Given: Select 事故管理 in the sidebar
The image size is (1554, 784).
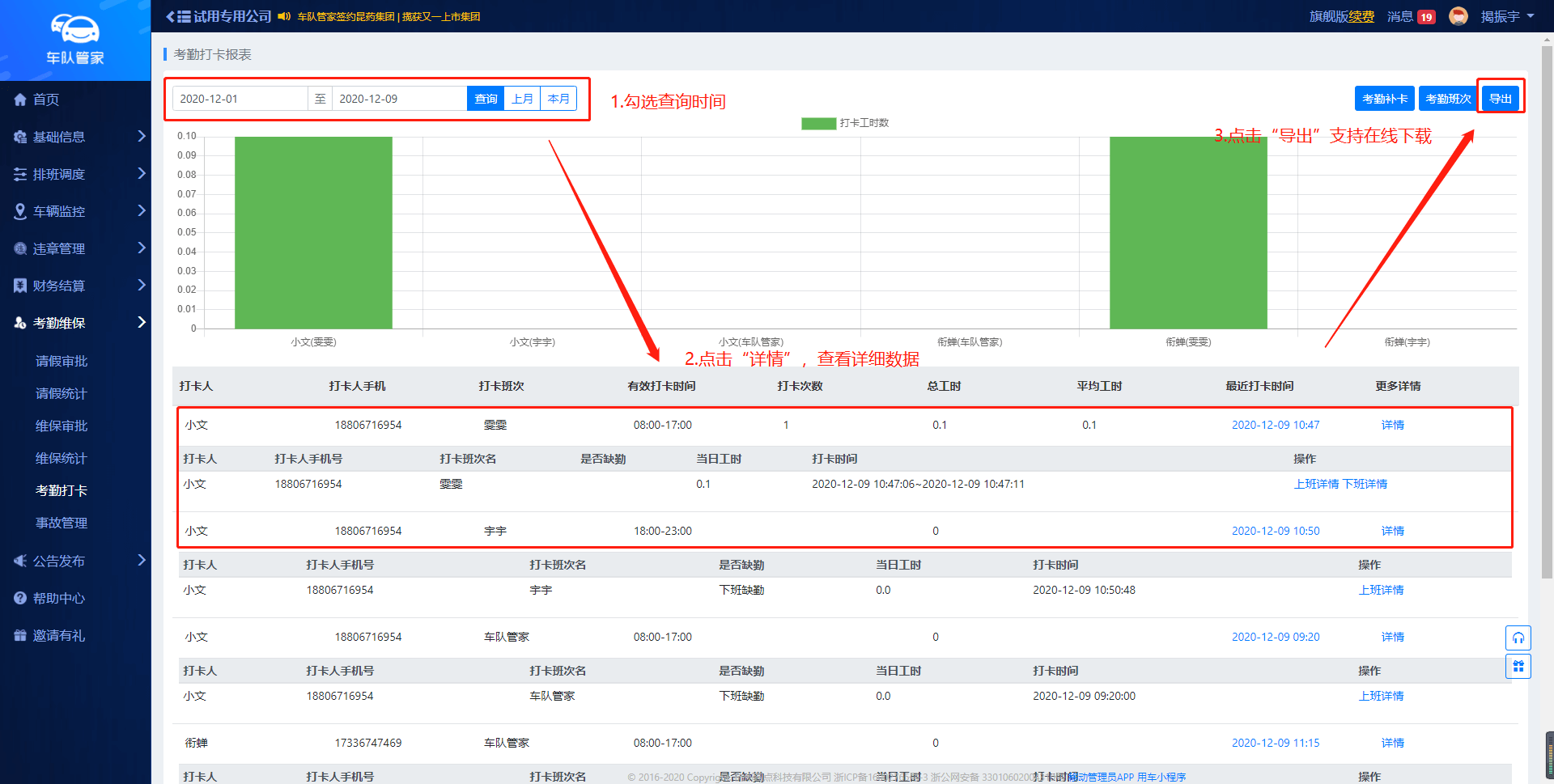Looking at the screenshot, I should coord(62,523).
